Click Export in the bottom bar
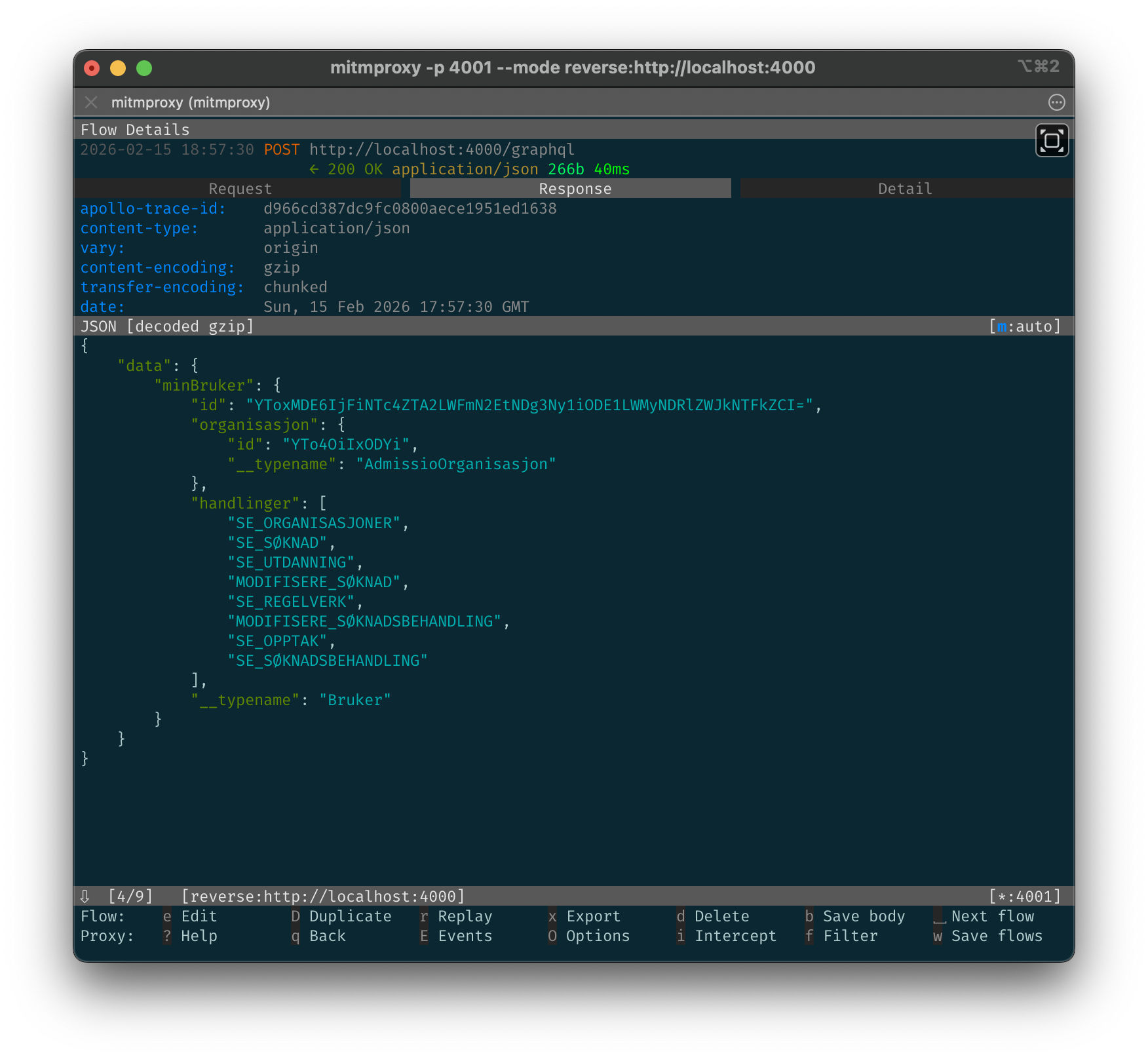The height and width of the screenshot is (1059, 1148). tap(592, 916)
